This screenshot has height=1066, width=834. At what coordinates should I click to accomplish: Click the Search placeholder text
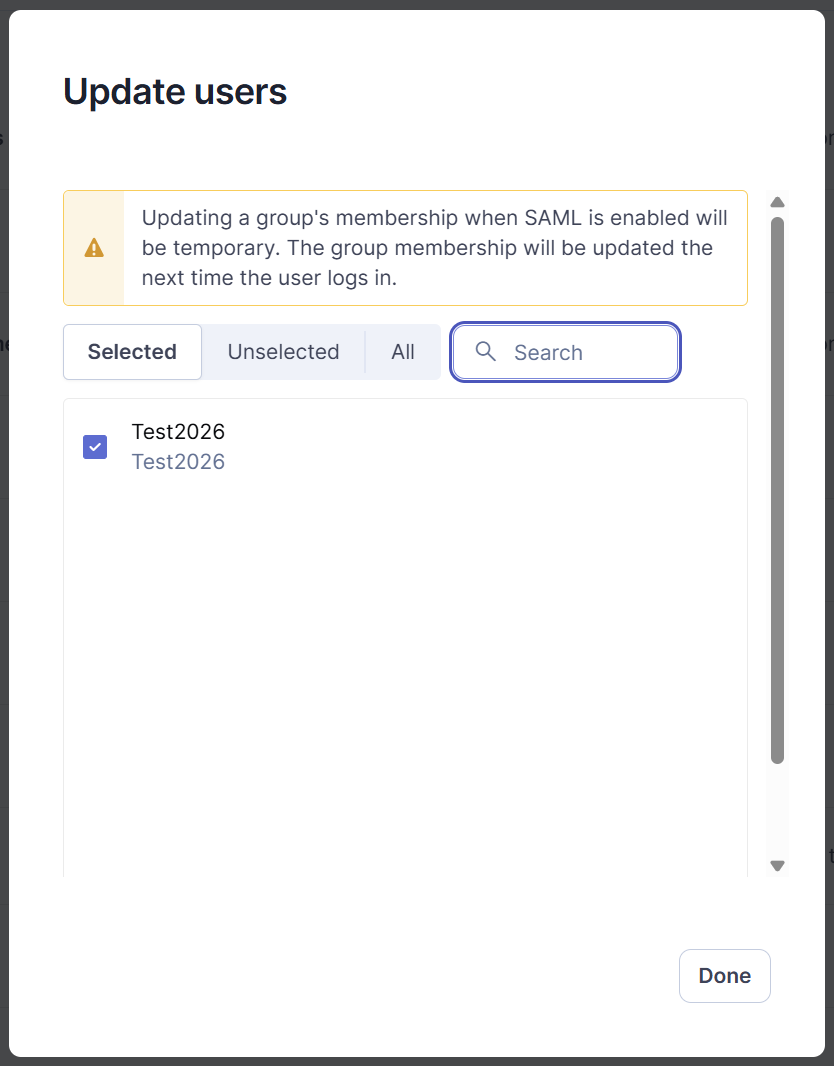[x=549, y=352]
